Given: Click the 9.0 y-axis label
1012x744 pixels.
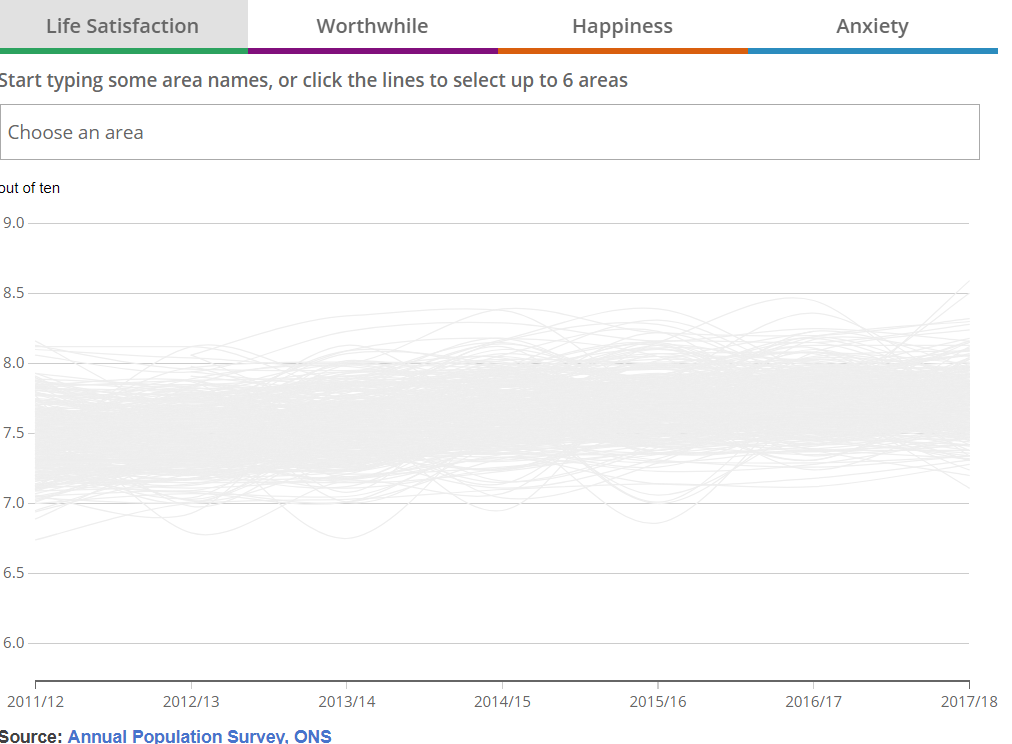Looking at the screenshot, I should [14, 223].
